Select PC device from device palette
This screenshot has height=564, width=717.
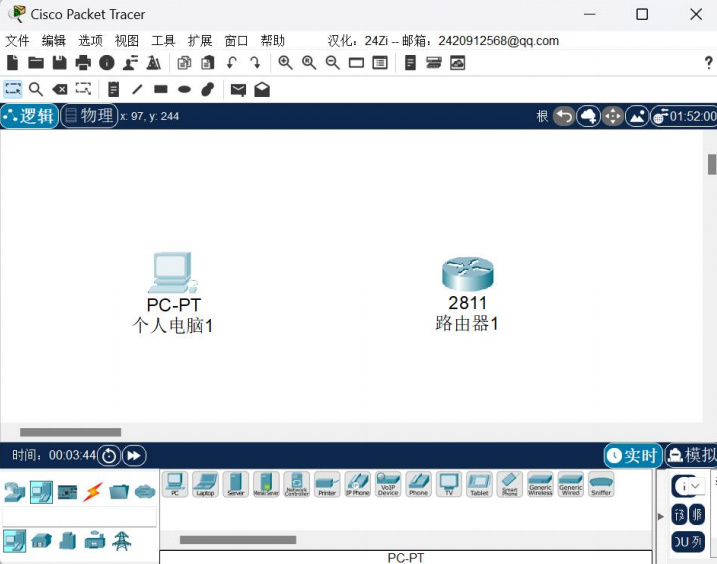pos(175,484)
